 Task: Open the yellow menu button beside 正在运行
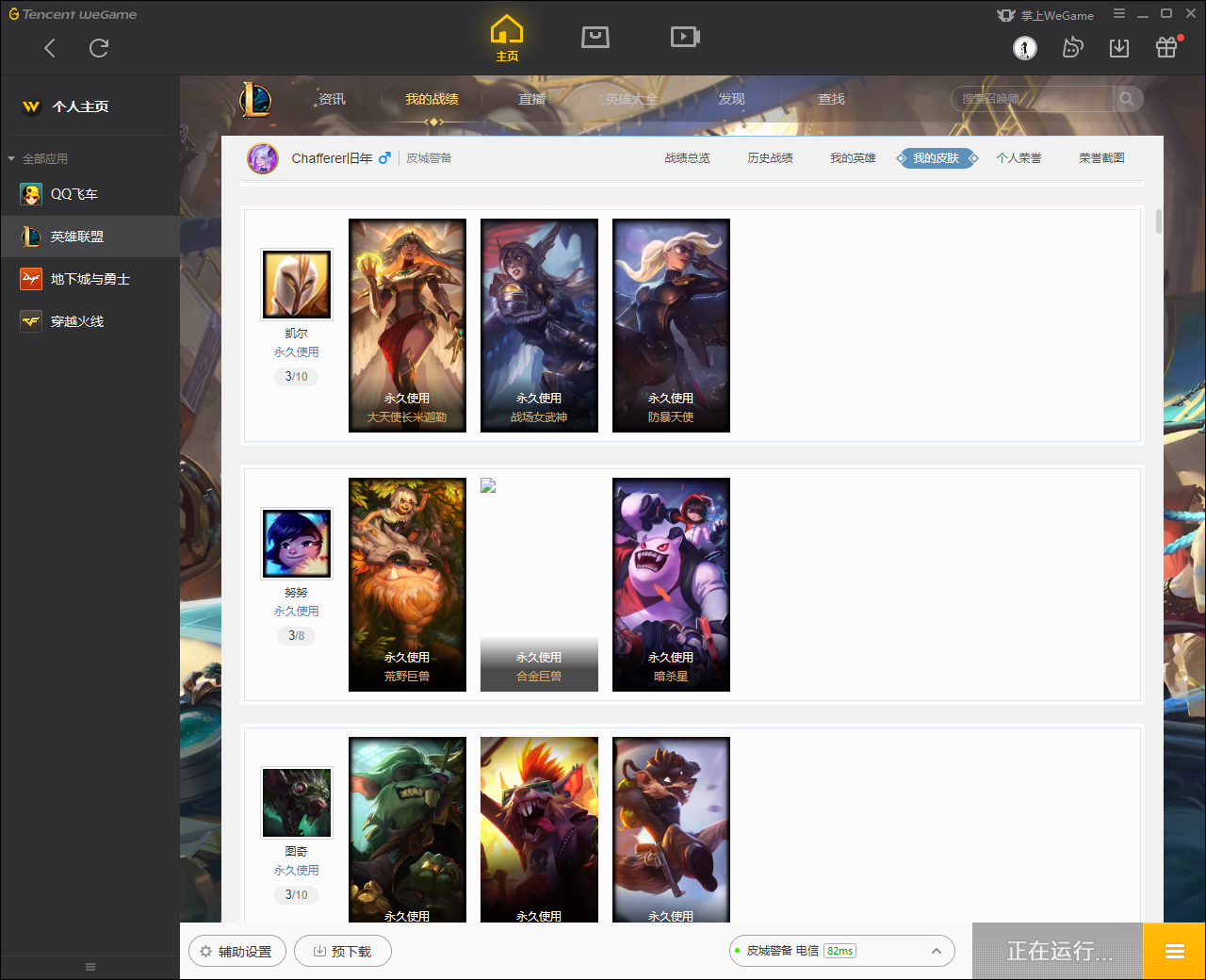click(1174, 951)
